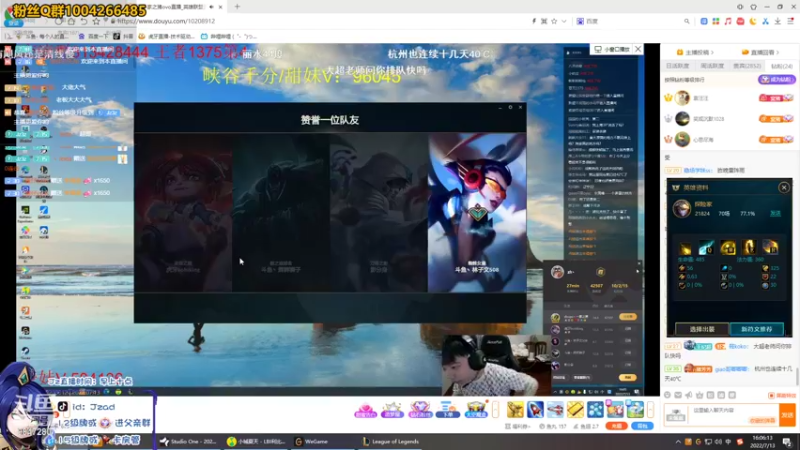Click the bronze-crown third-ranked user avatar
Viewport: 800px width, 450px height.
coord(682,139)
